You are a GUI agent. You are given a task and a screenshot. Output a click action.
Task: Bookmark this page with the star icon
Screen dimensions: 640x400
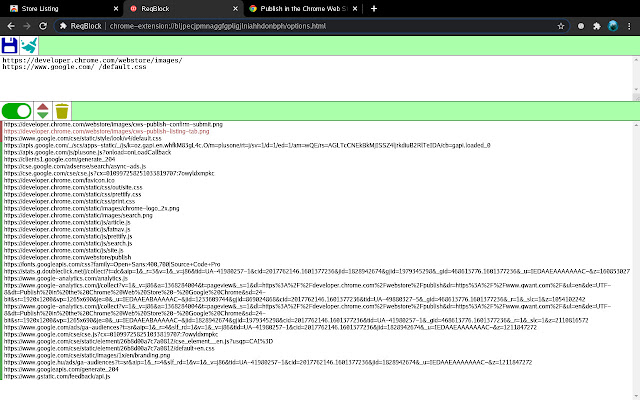pos(561,26)
